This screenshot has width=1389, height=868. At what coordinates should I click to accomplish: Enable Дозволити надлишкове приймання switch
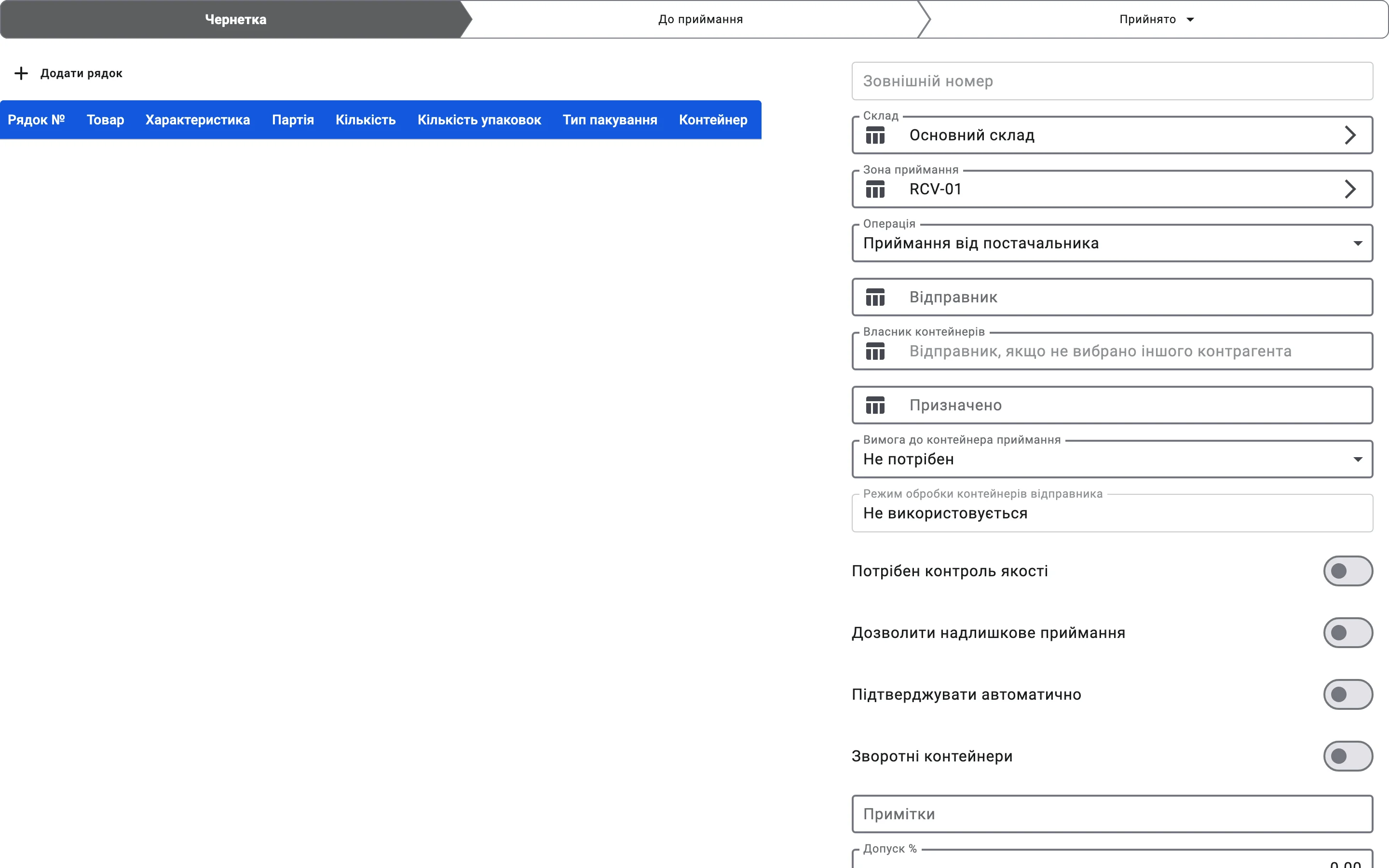coord(1348,633)
